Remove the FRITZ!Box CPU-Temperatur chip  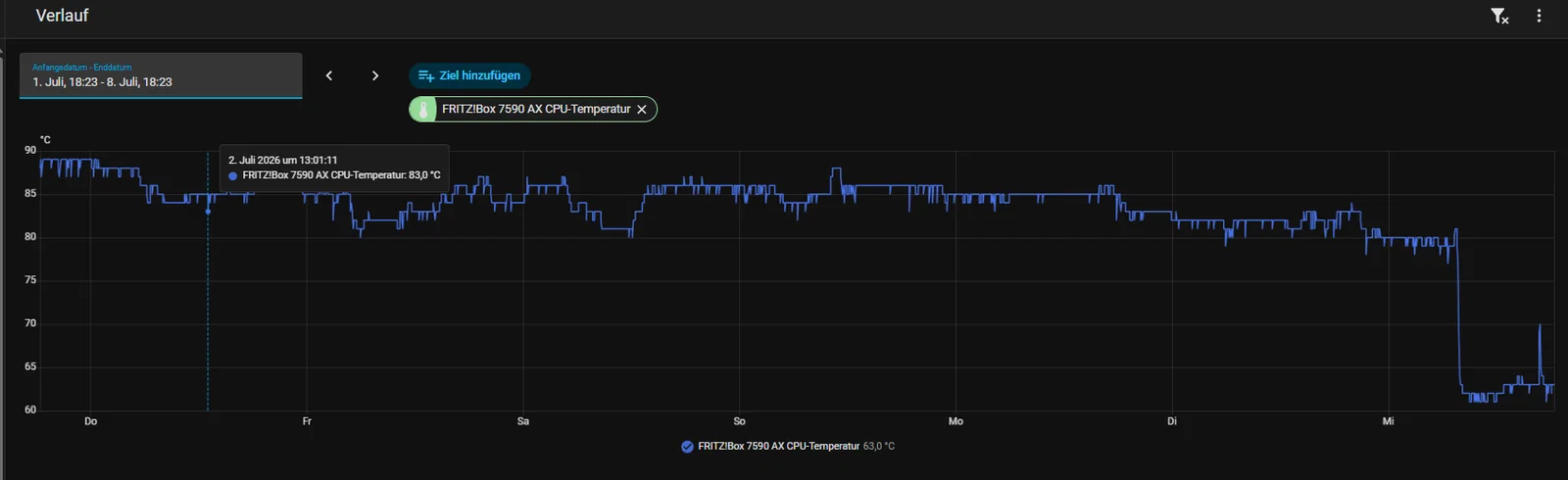pos(642,110)
